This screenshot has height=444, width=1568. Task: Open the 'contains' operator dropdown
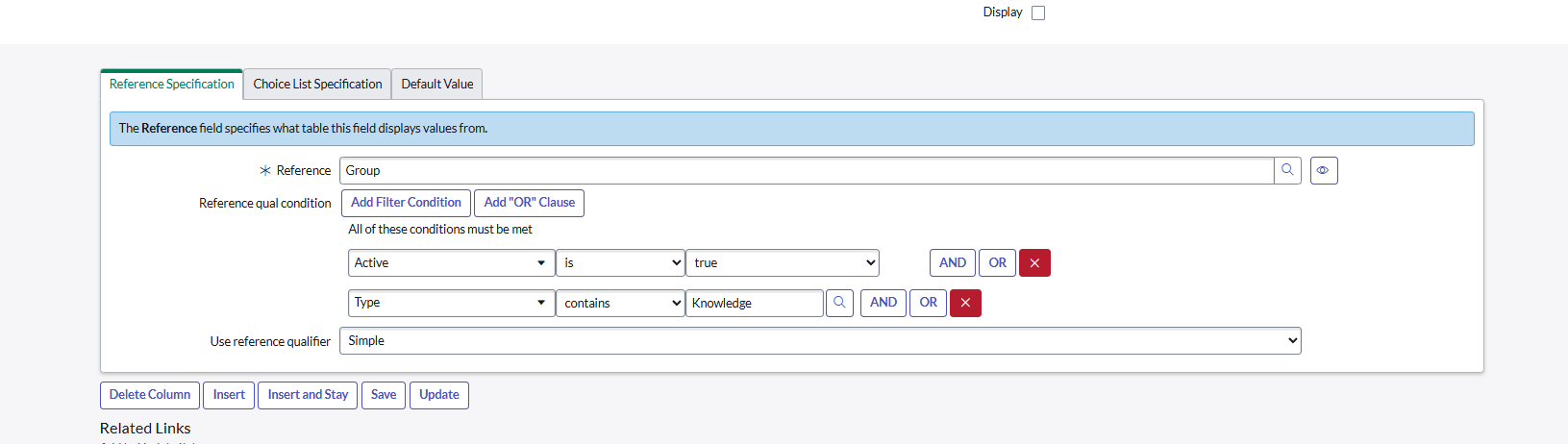(x=620, y=303)
